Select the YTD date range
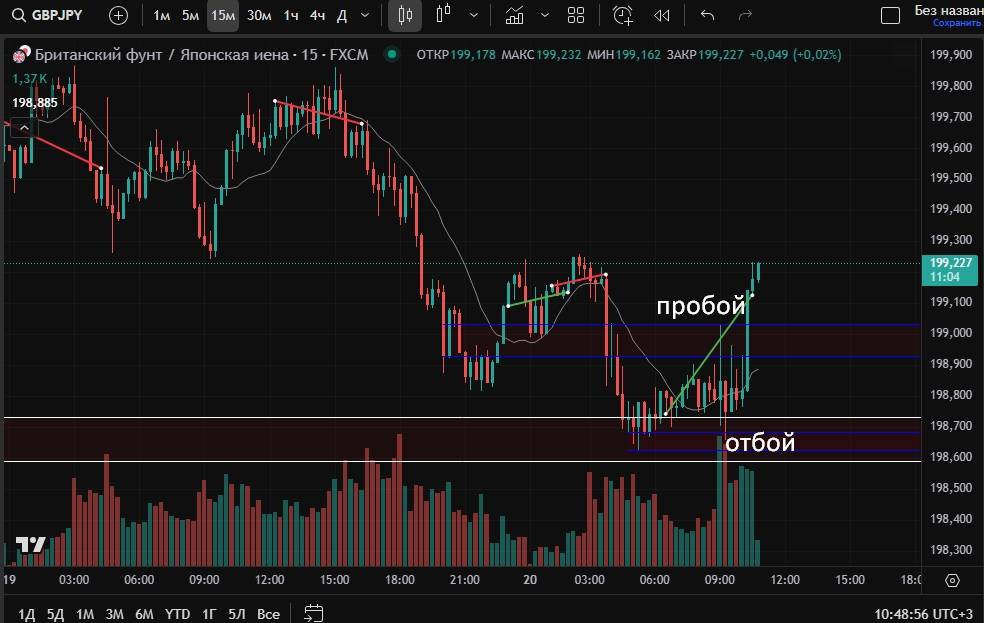 click(x=178, y=613)
